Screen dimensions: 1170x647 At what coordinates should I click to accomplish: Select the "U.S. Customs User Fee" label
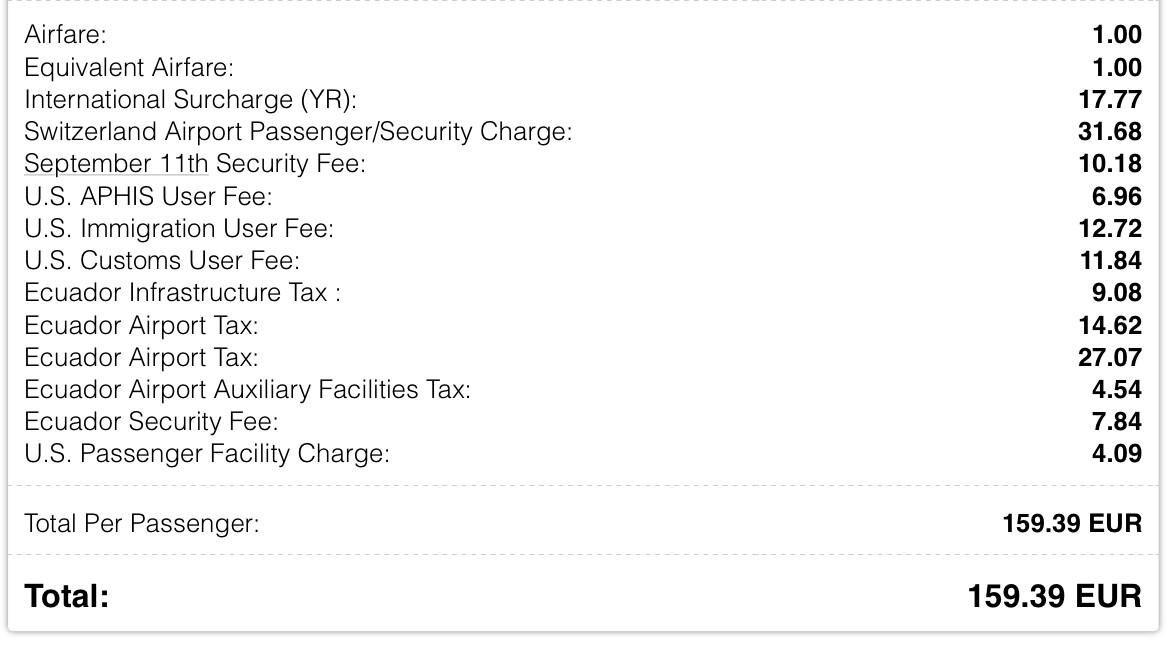[162, 261]
